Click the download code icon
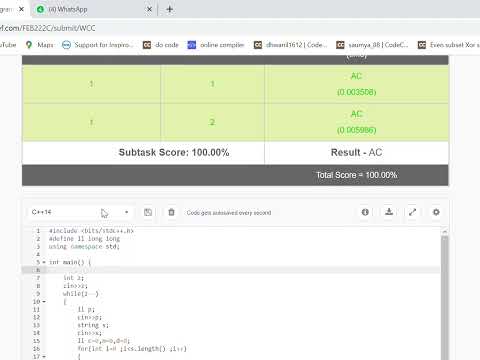Image resolution: width=480 pixels, height=360 pixels. point(389,212)
